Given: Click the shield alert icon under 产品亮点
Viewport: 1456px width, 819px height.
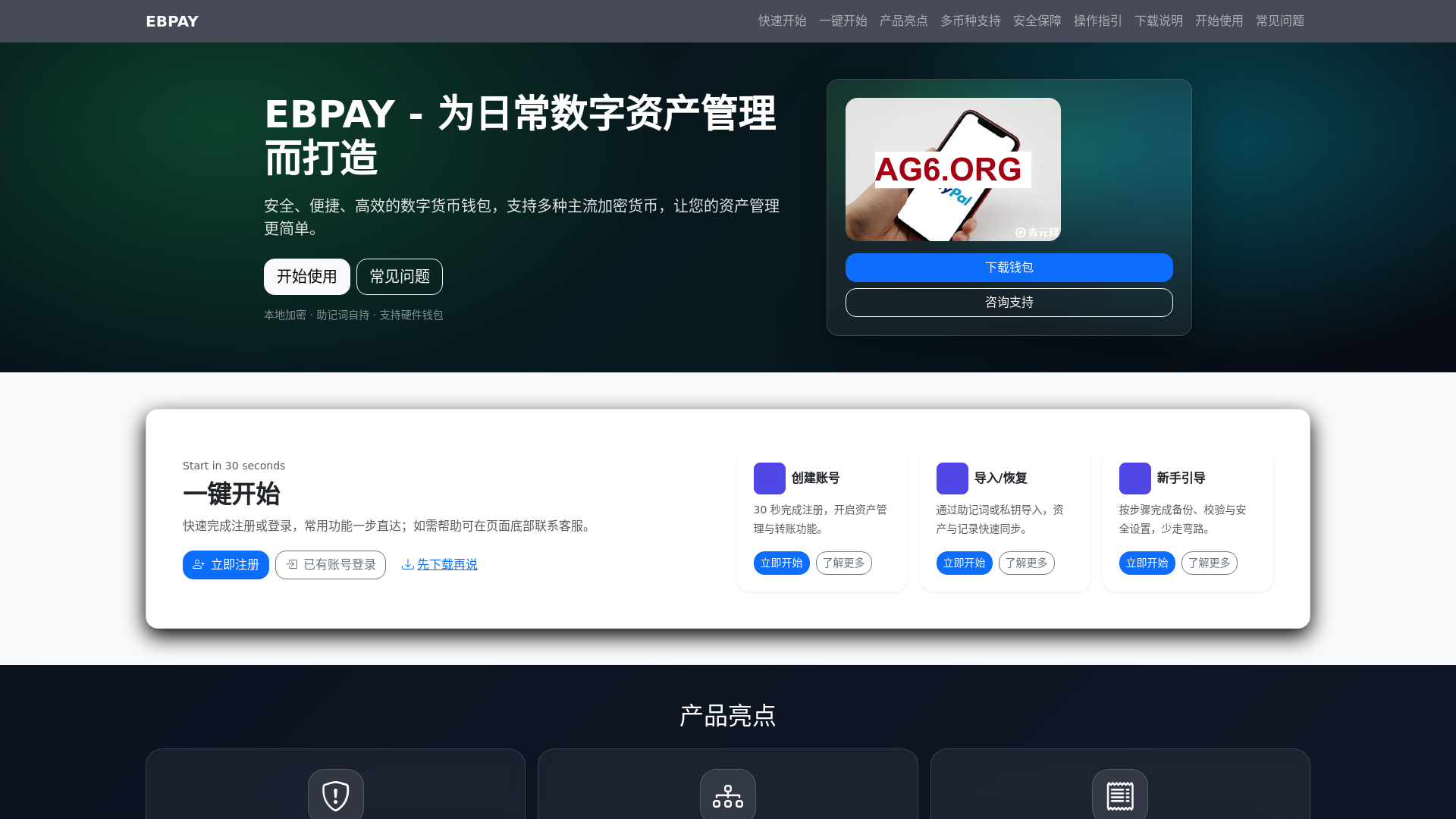Looking at the screenshot, I should [336, 795].
